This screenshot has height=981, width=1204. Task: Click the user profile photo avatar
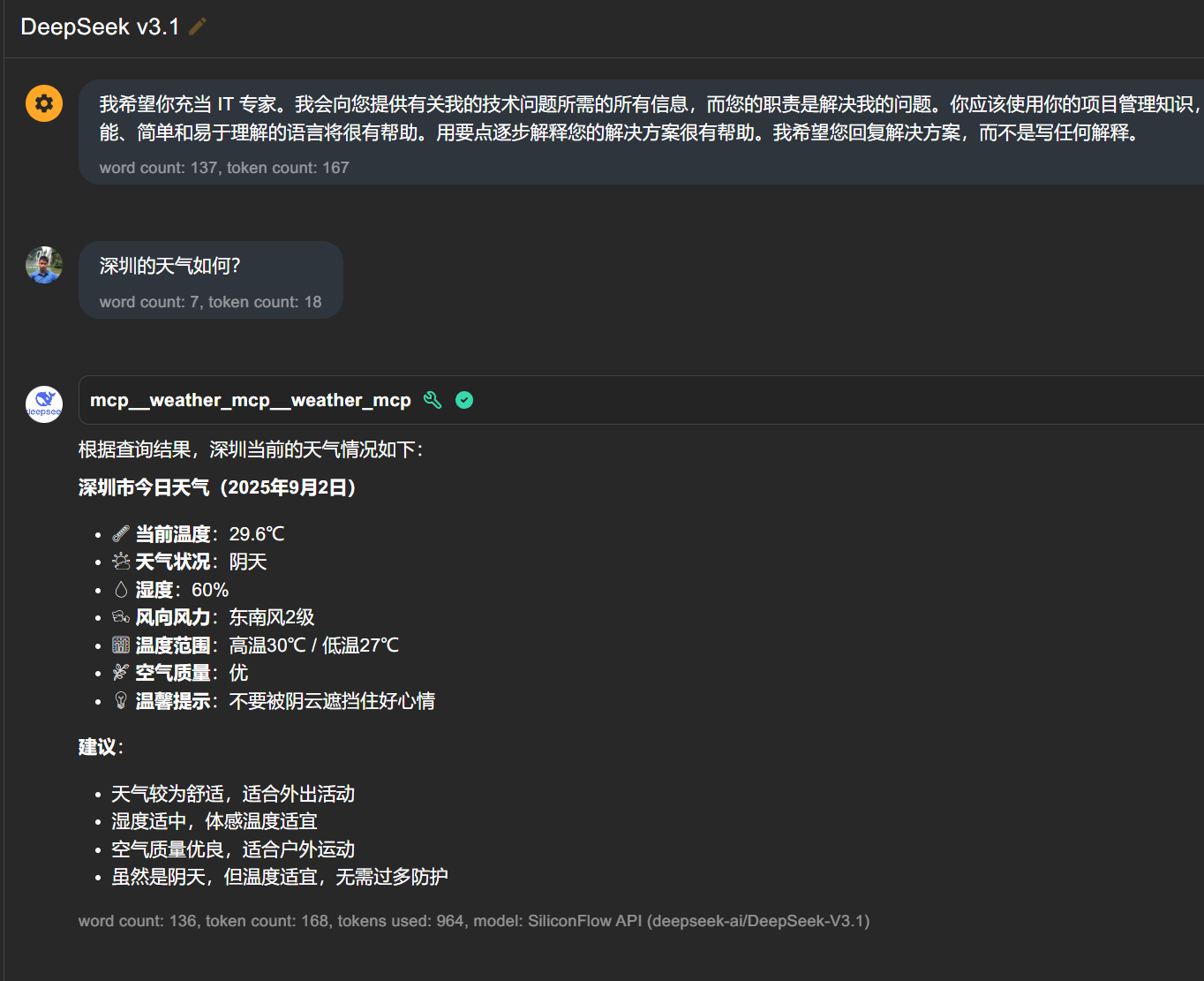pos(44,265)
